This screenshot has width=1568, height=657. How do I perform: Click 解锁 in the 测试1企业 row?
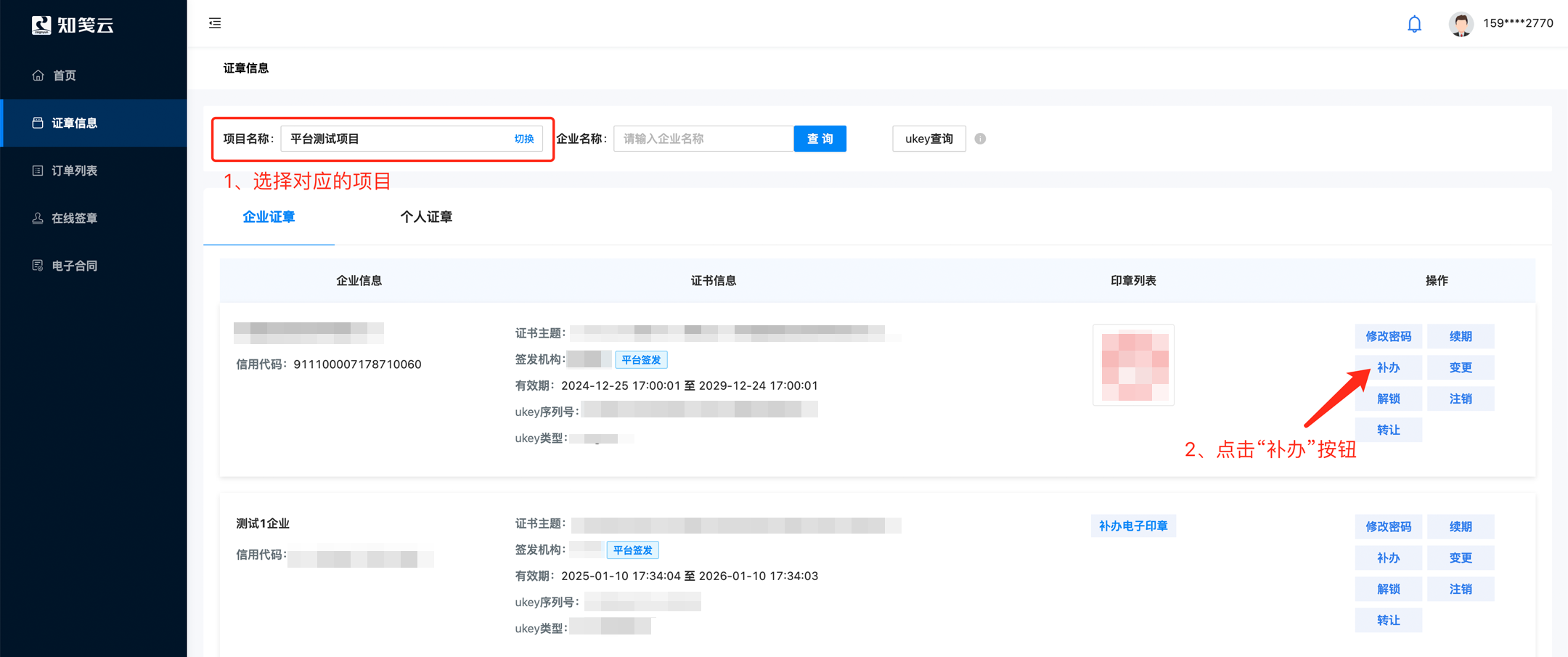pos(1388,589)
